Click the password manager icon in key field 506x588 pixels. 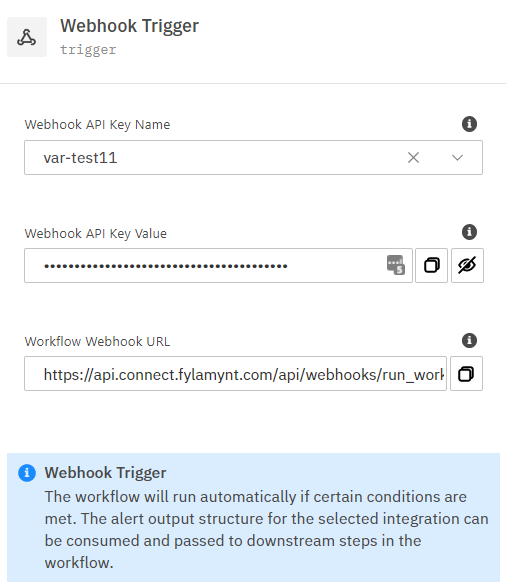[396, 265]
